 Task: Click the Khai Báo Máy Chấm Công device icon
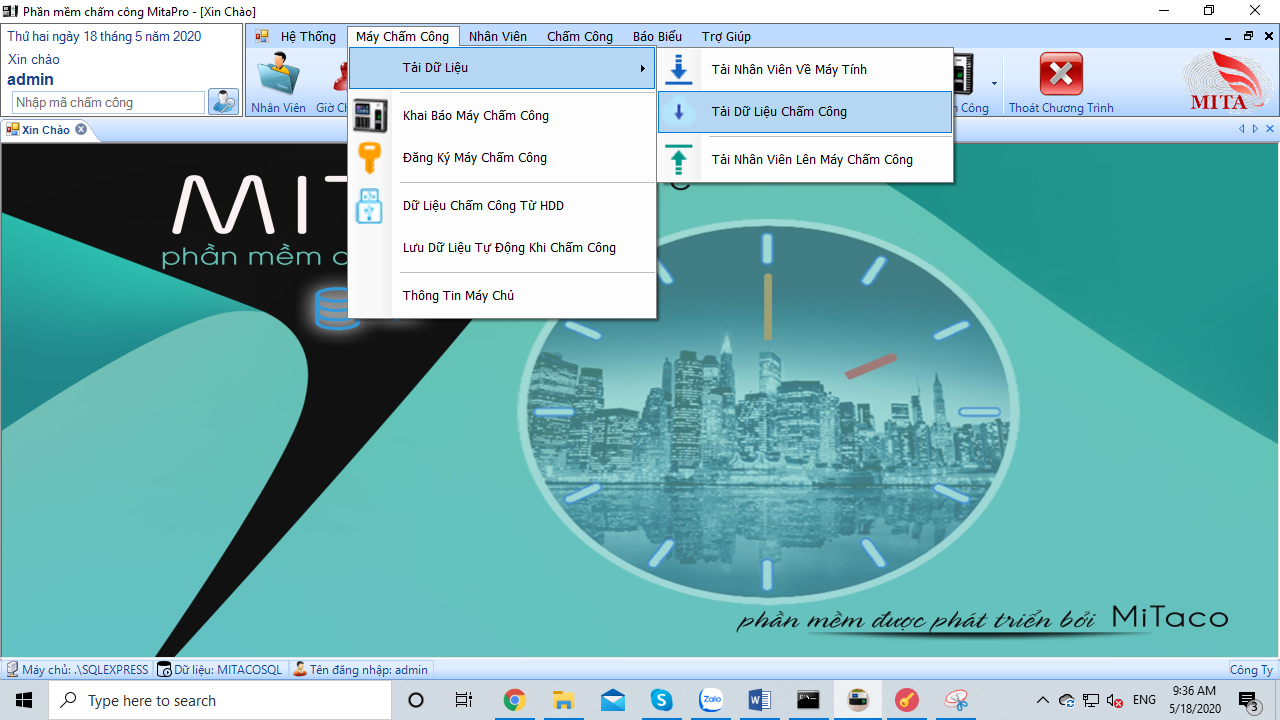[371, 116]
